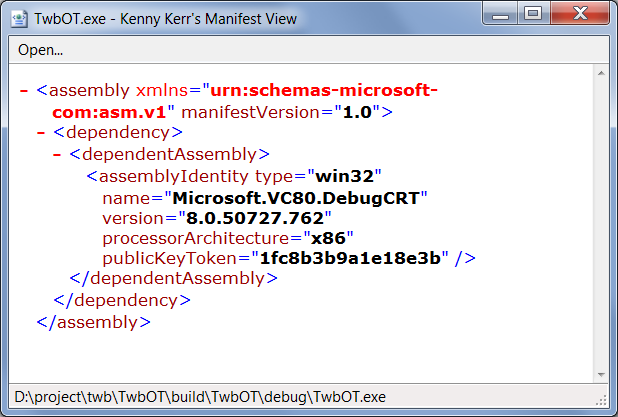Image resolution: width=618 pixels, height=417 pixels.
Task: Click the xmlns value urn:schemas-microsoft-
Action: coord(324,90)
